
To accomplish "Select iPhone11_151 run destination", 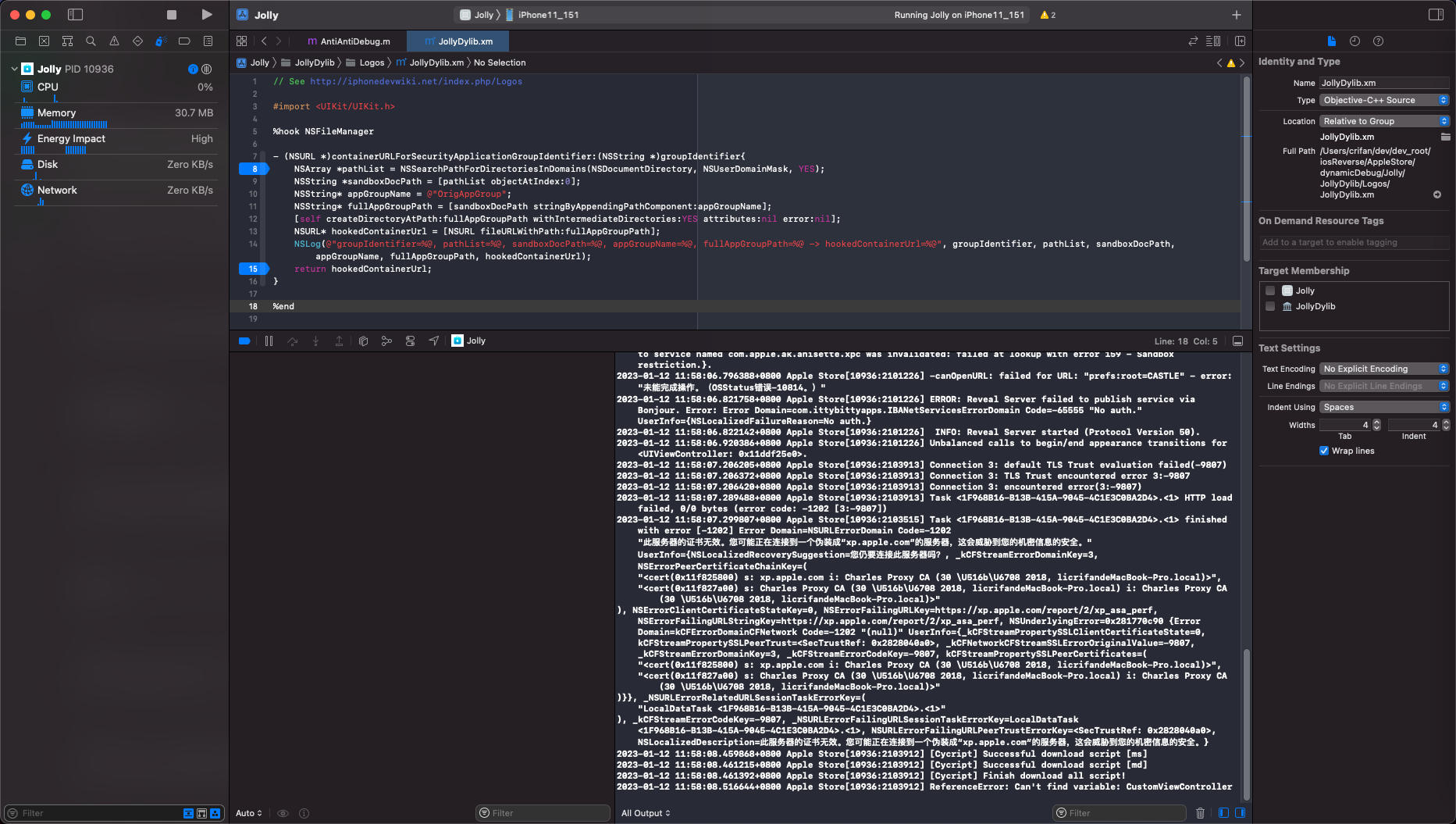I will click(542, 15).
